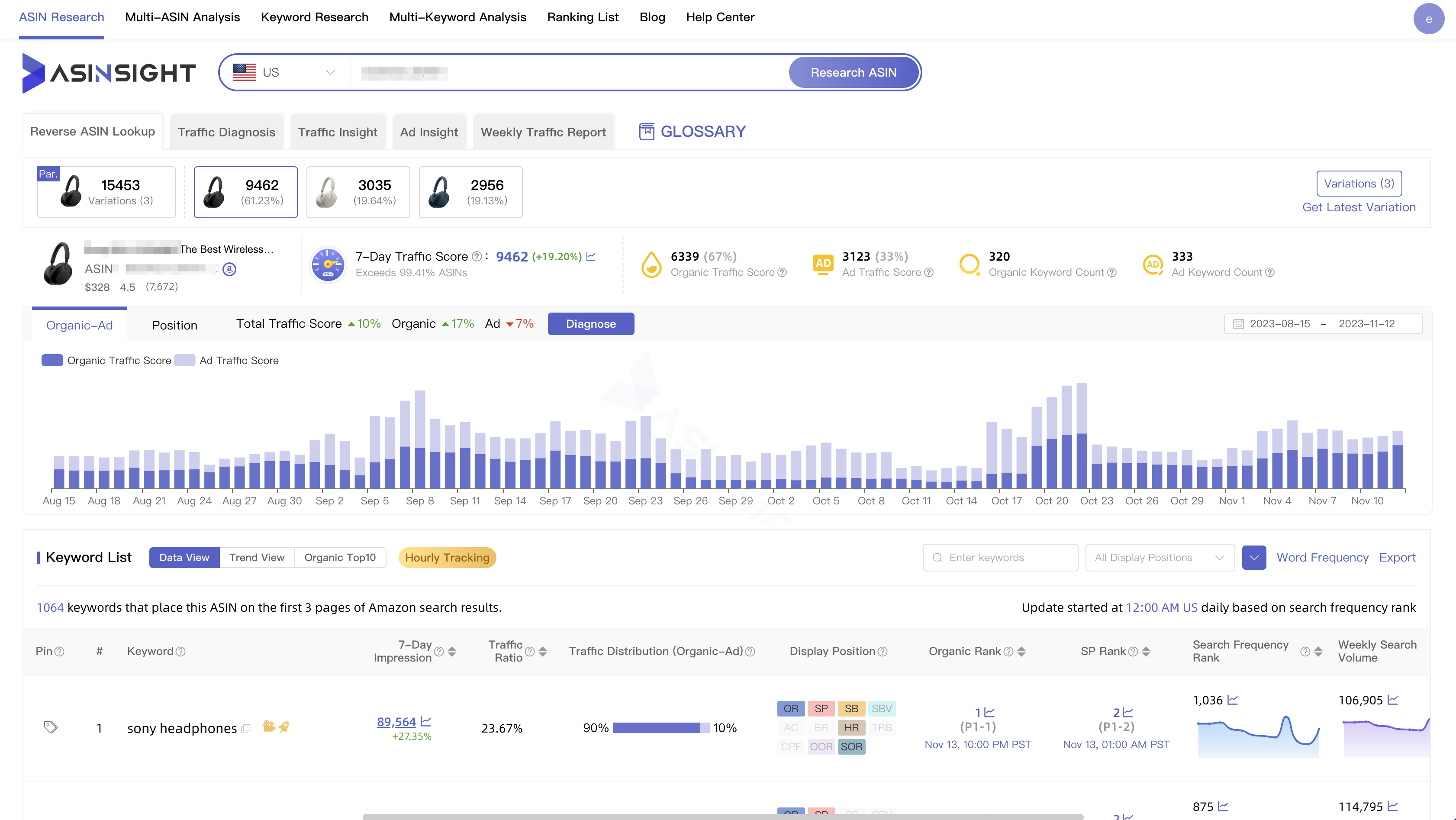Image resolution: width=1456 pixels, height=820 pixels.
Task: Click help icon beside Ad Keyword Count
Action: (x=1269, y=273)
